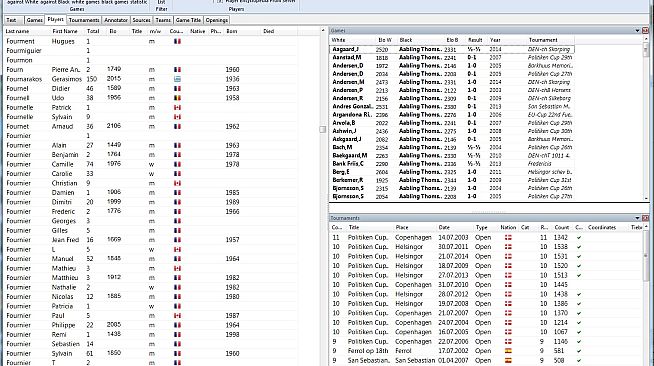654x366 pixels.
Task: Open the Game Title tab
Action: click(188, 20)
